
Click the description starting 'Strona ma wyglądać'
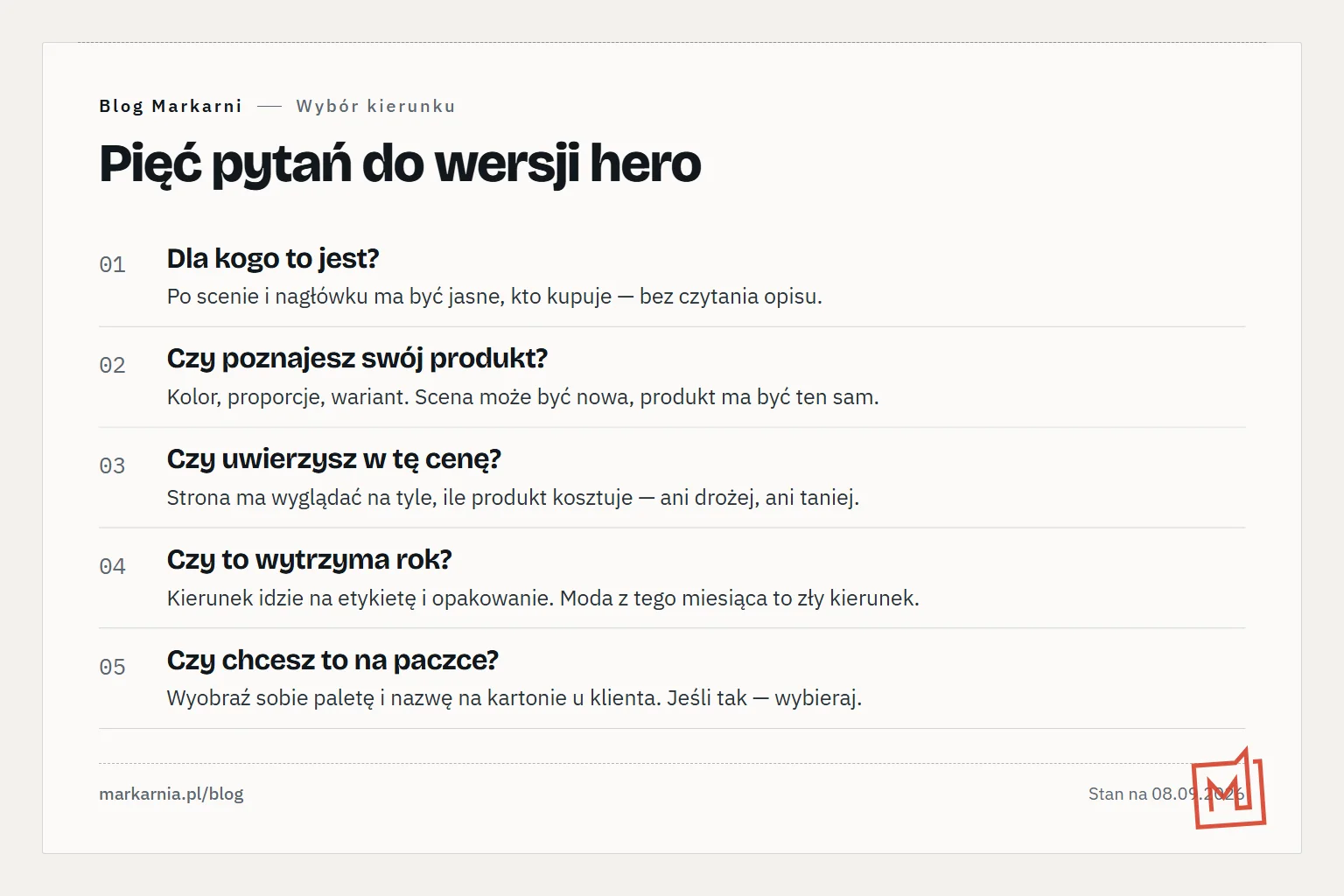tap(513, 498)
